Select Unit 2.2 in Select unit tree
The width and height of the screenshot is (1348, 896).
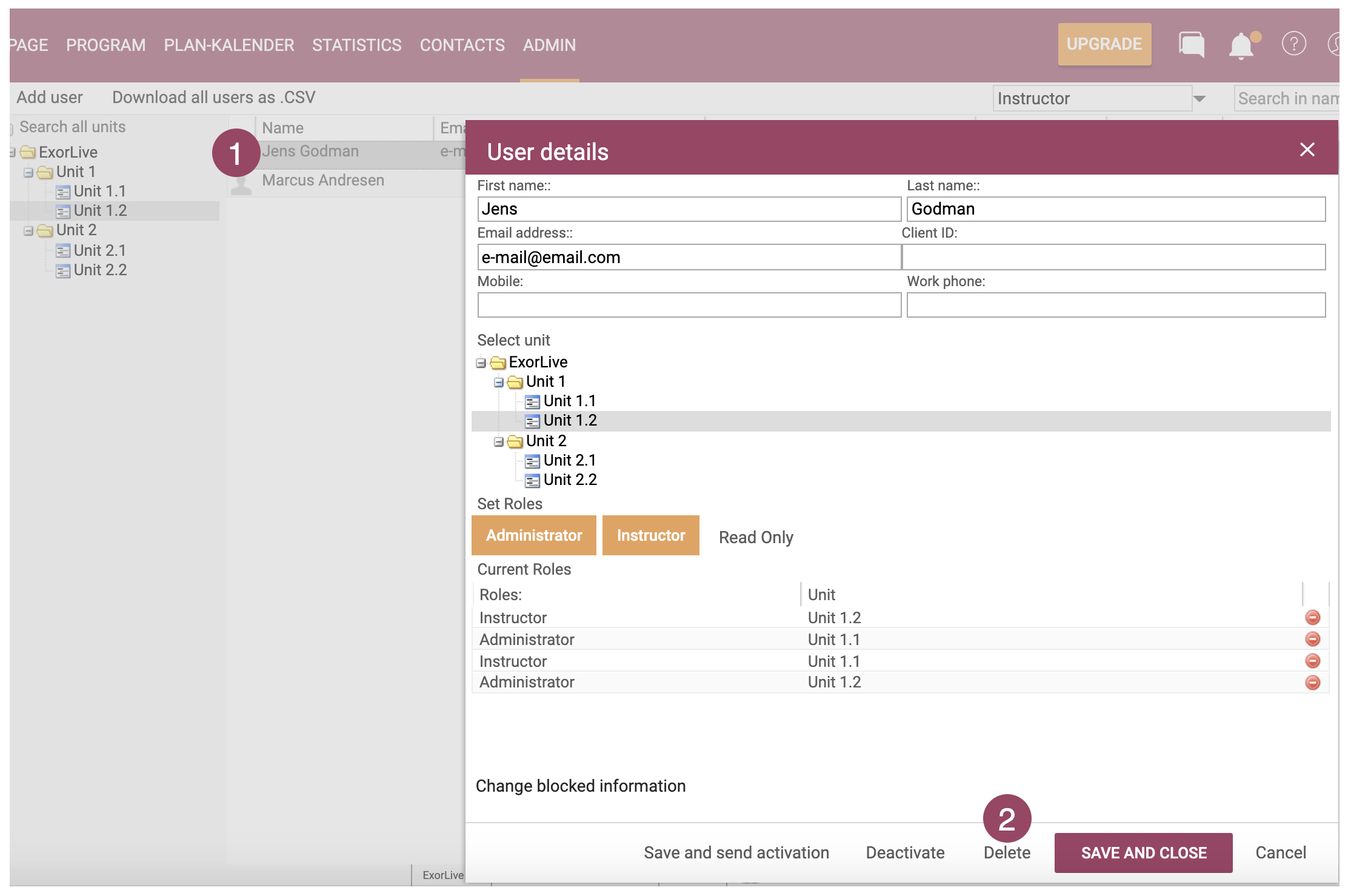click(570, 480)
